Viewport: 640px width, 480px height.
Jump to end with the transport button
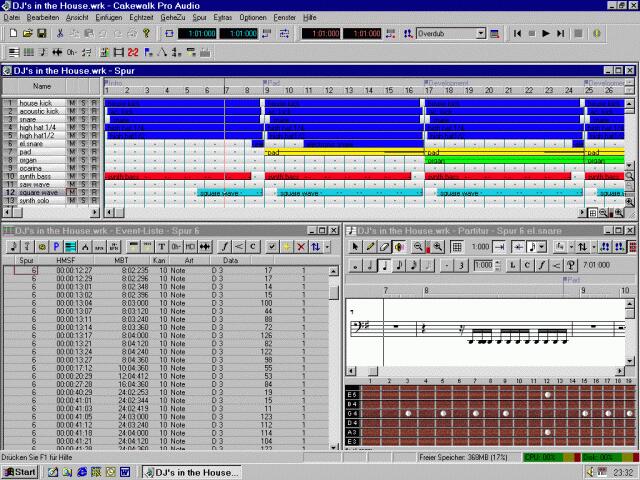coord(560,33)
